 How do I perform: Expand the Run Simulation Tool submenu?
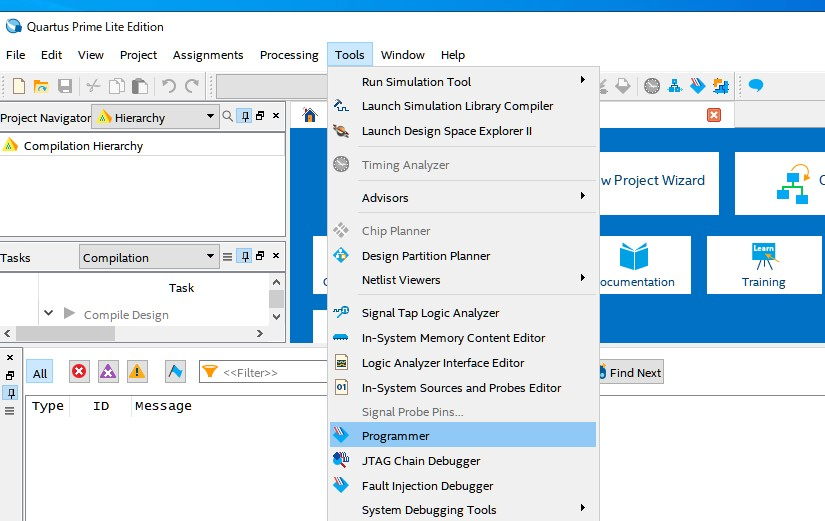(x=463, y=81)
